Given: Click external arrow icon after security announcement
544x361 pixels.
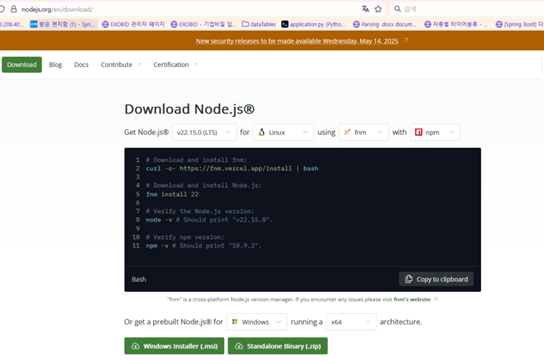Looking at the screenshot, I should click(405, 41).
